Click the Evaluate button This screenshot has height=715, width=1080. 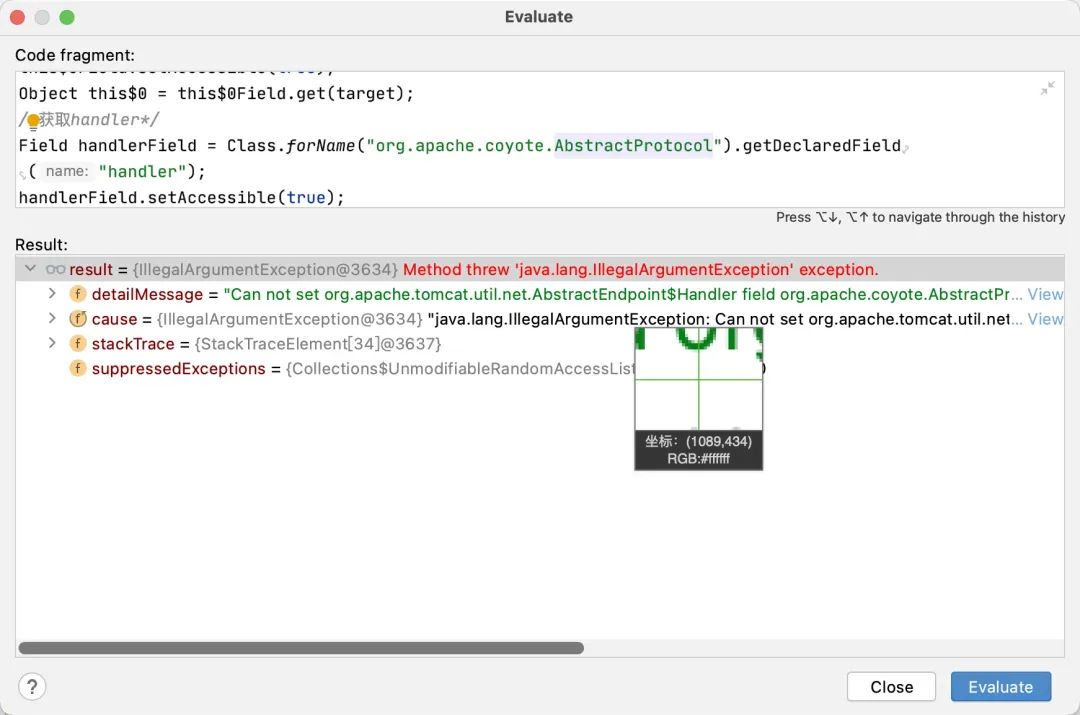(1001, 687)
